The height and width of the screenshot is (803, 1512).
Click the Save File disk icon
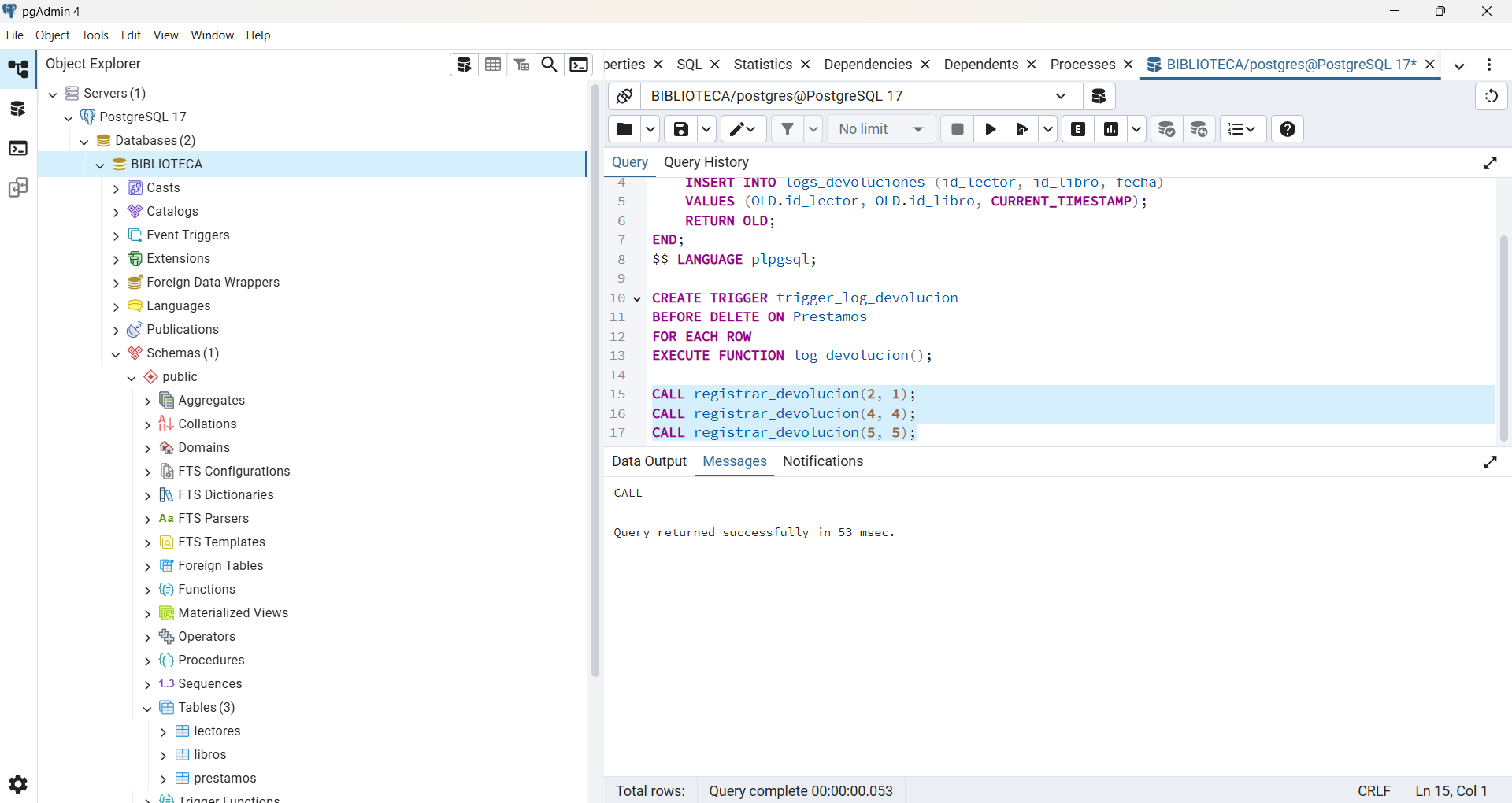[x=681, y=129]
